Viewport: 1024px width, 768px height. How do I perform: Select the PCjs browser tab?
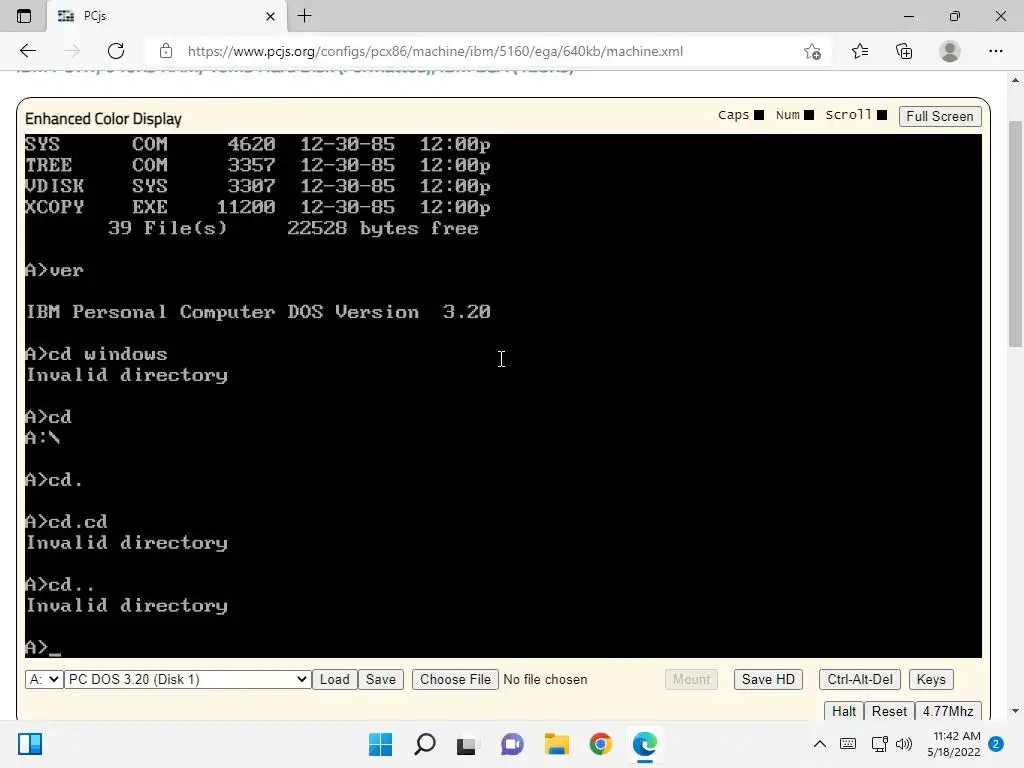coord(166,16)
